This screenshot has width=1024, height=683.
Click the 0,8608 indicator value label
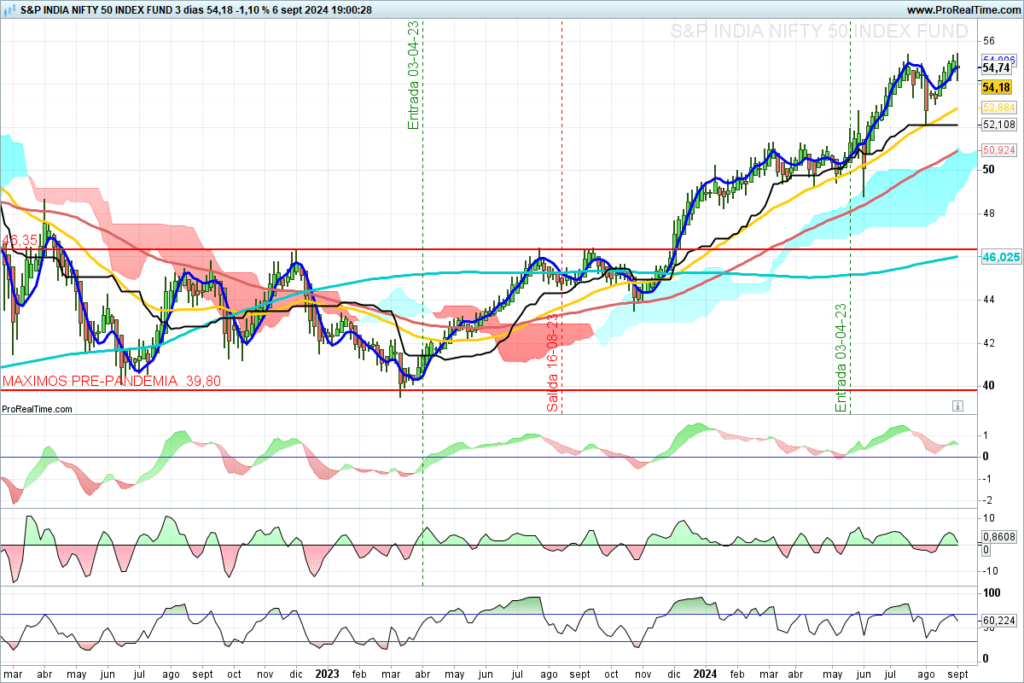coord(999,537)
